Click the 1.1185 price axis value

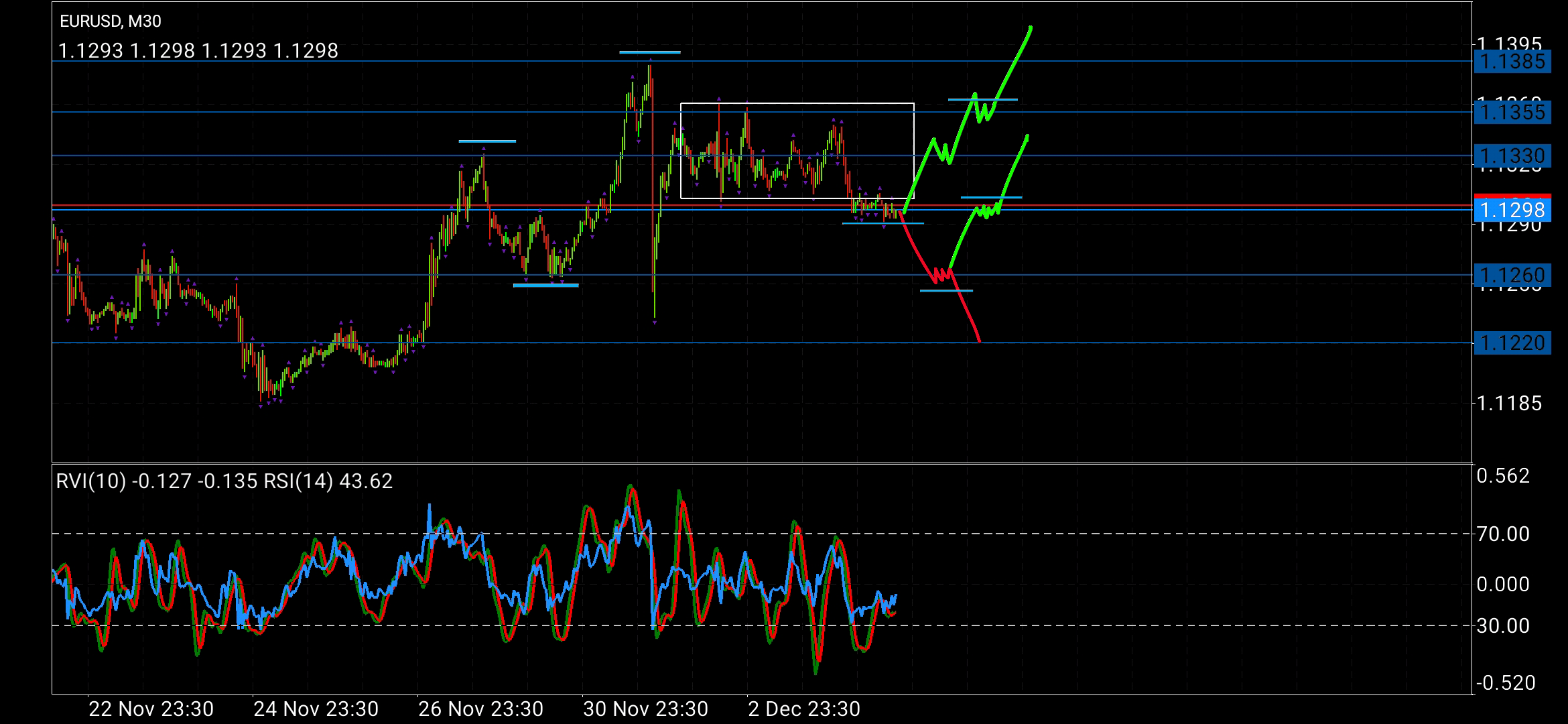pyautogui.click(x=1509, y=403)
